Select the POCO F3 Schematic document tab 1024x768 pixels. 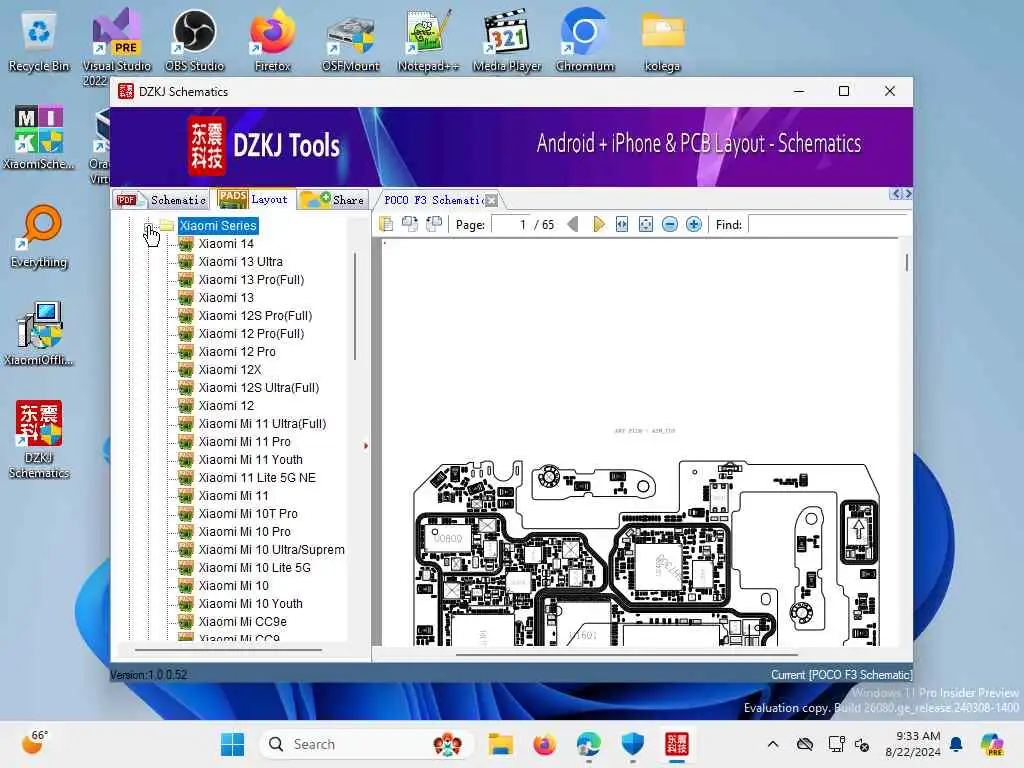coord(433,200)
